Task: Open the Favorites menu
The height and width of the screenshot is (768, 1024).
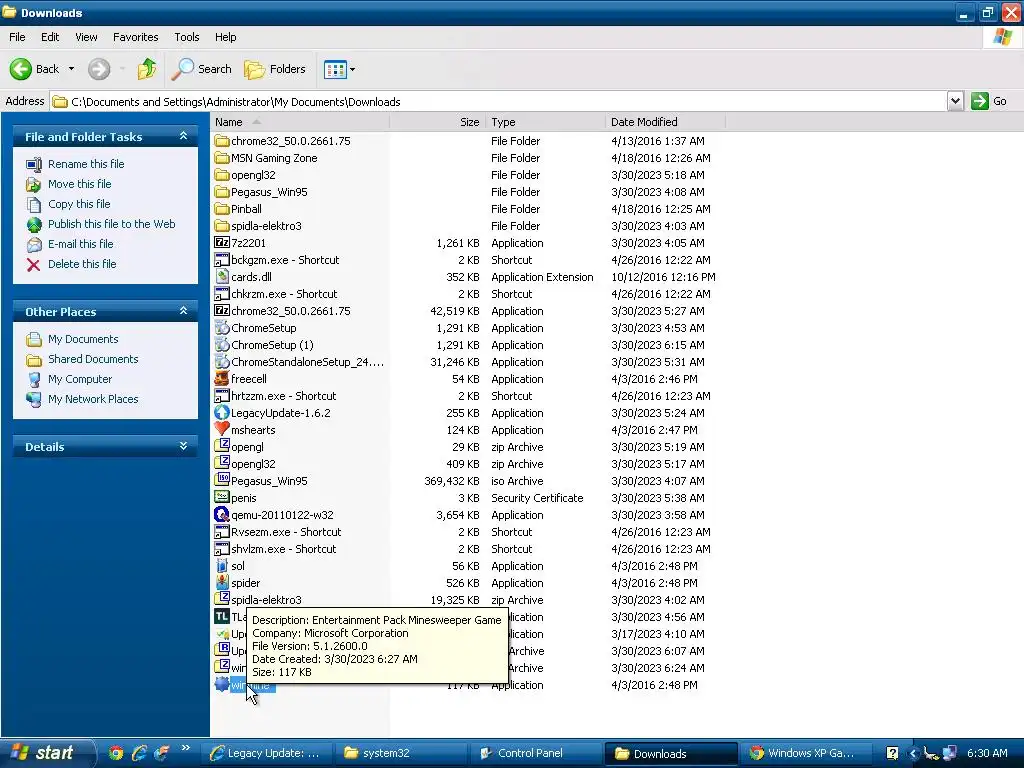Action: (135, 37)
